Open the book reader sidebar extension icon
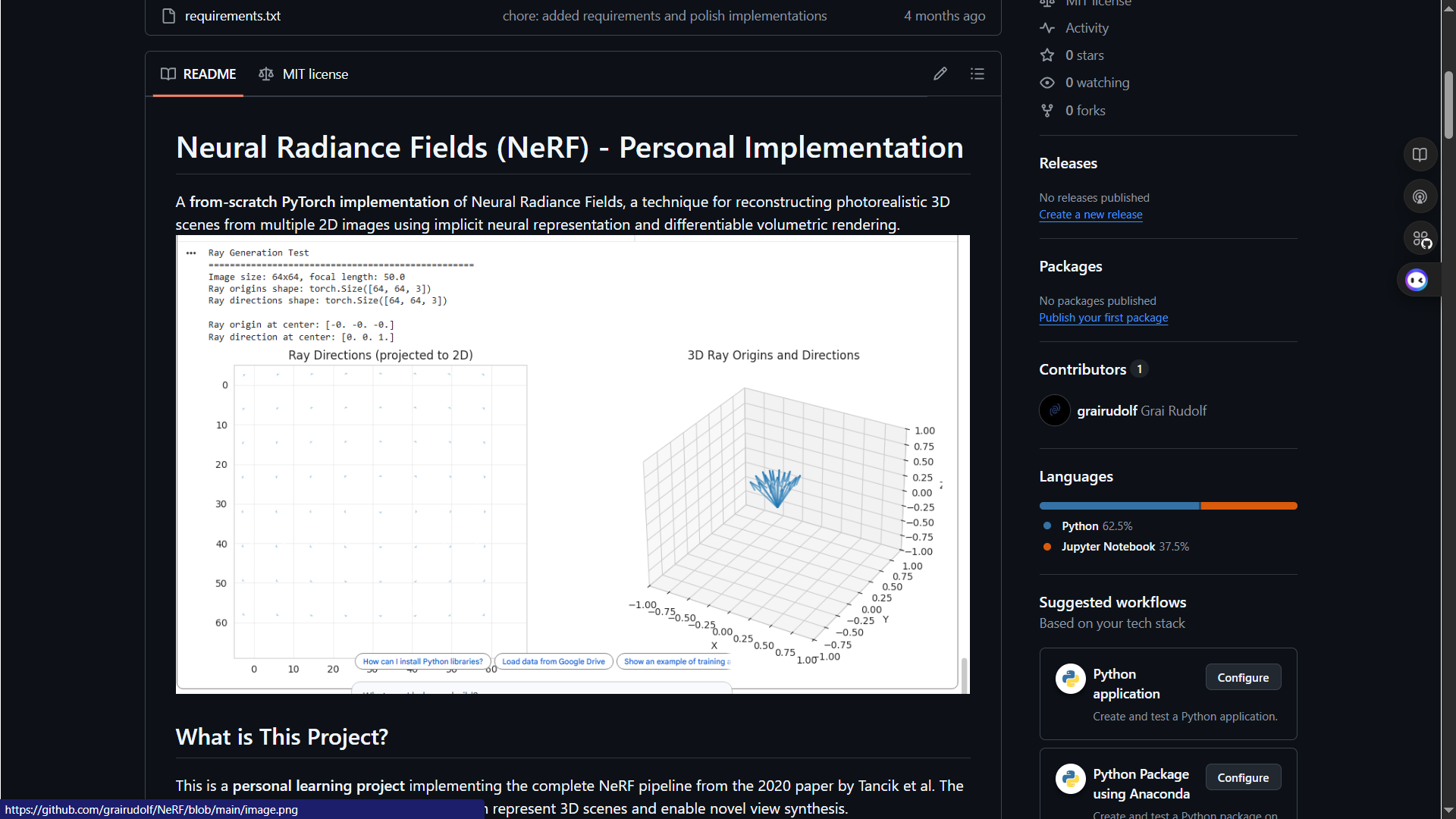Screen dimensions: 1456x819 (1420, 155)
